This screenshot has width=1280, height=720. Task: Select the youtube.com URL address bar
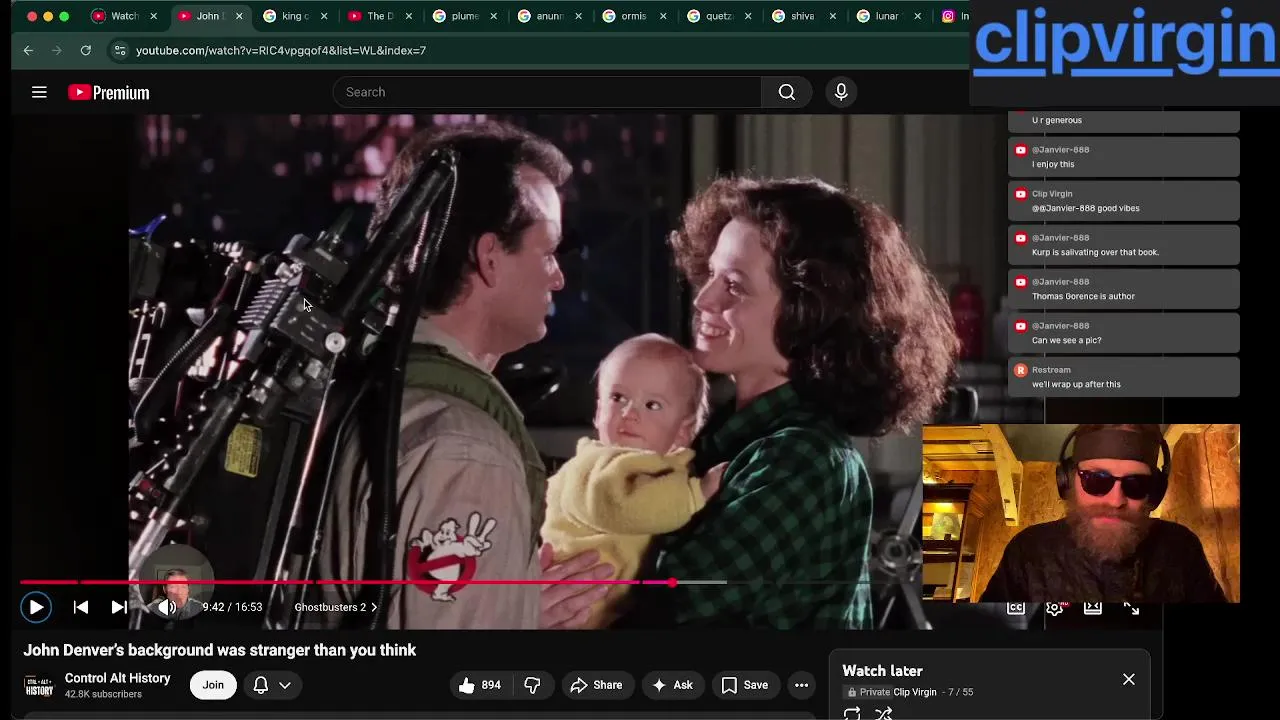[281, 50]
